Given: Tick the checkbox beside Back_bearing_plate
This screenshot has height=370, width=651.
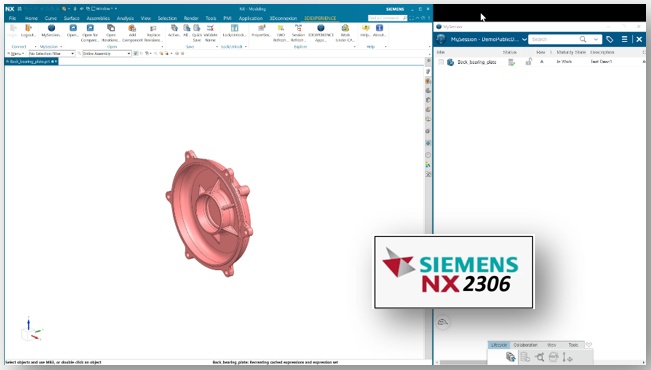Looking at the screenshot, I should point(441,62).
